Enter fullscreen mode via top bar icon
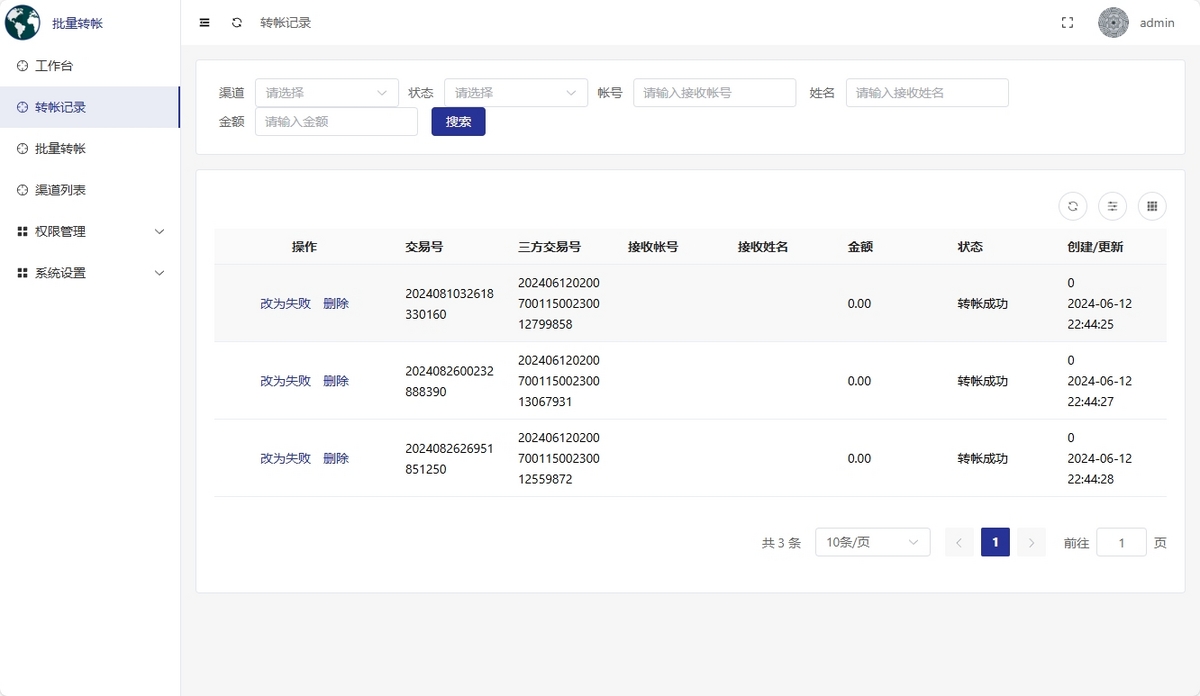 [1067, 23]
